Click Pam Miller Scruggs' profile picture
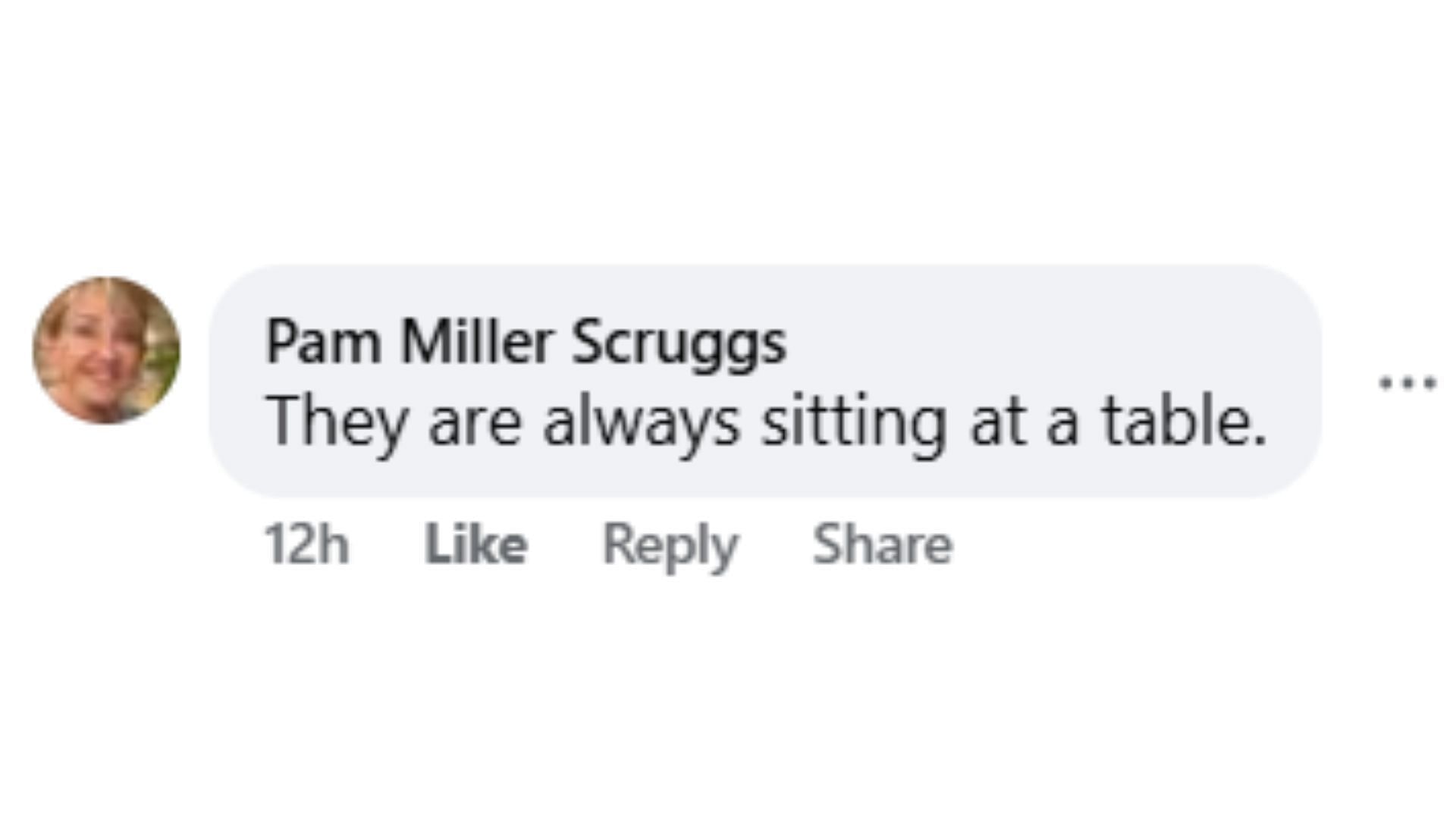1456x819 pixels. 106,350
